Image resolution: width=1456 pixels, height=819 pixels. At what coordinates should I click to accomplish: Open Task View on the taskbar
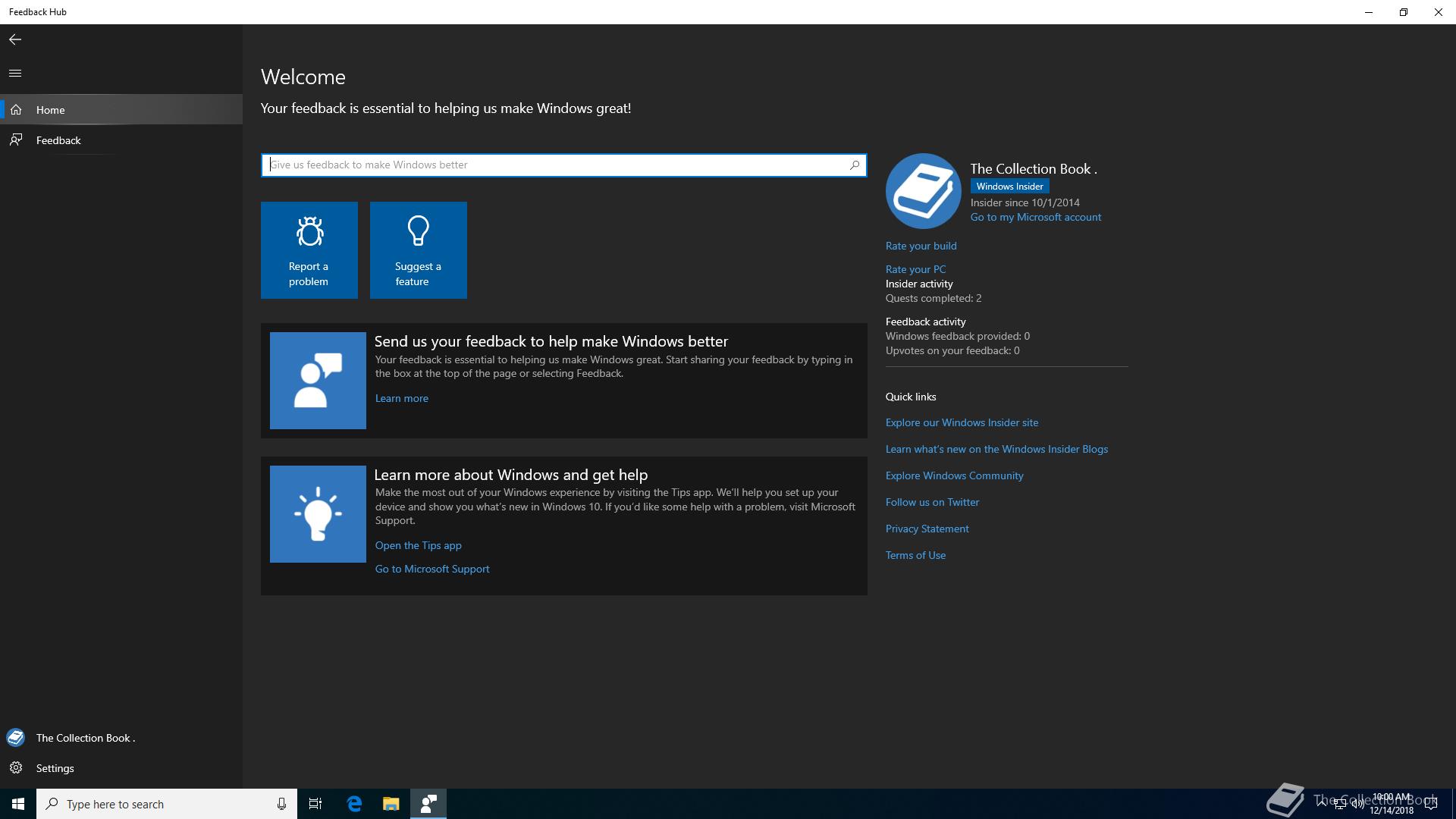[315, 804]
